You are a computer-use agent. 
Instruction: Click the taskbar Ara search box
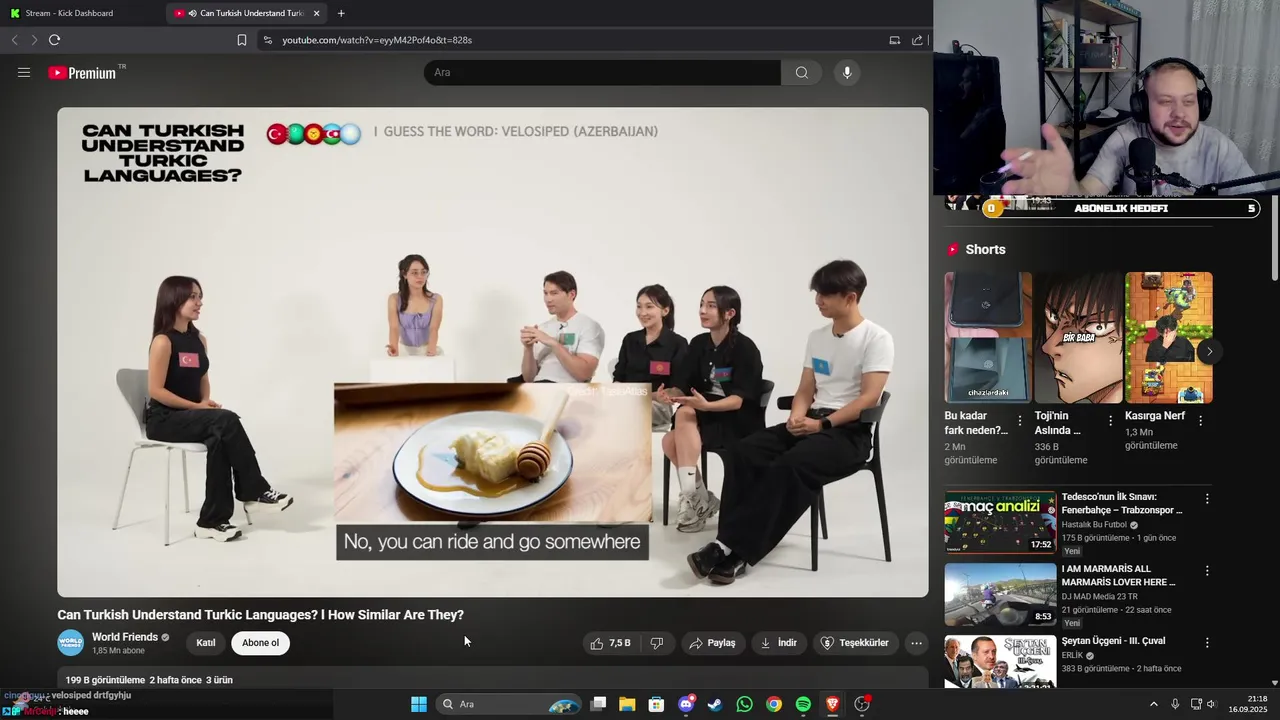510,704
